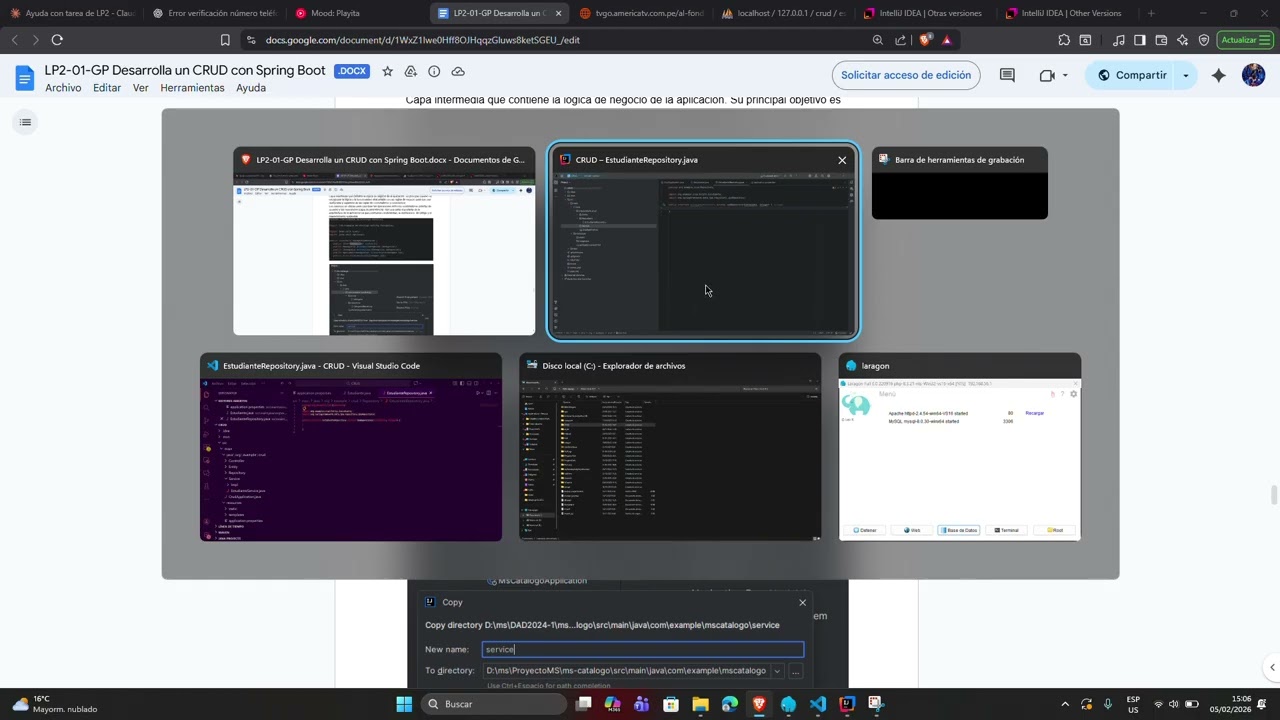Open the browser hamburger menu
Screen dimensions: 1280x720
click(x=1264, y=40)
